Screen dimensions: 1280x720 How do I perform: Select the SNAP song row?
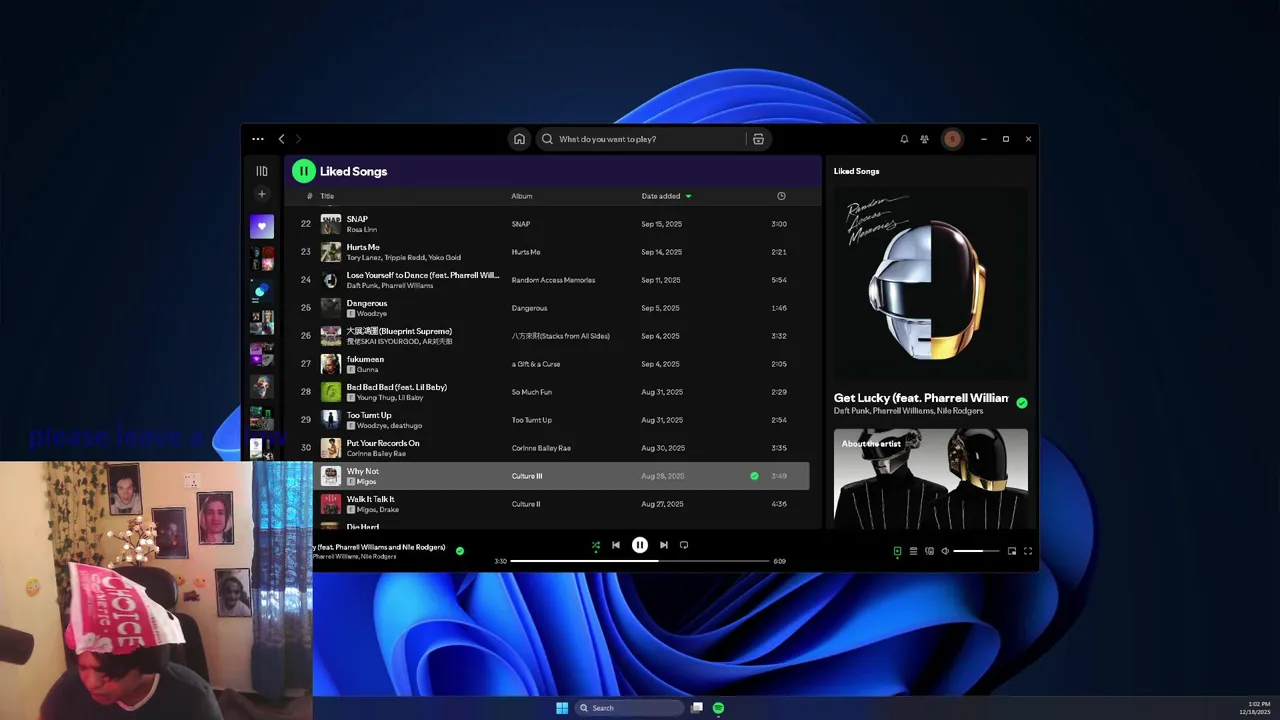547,224
